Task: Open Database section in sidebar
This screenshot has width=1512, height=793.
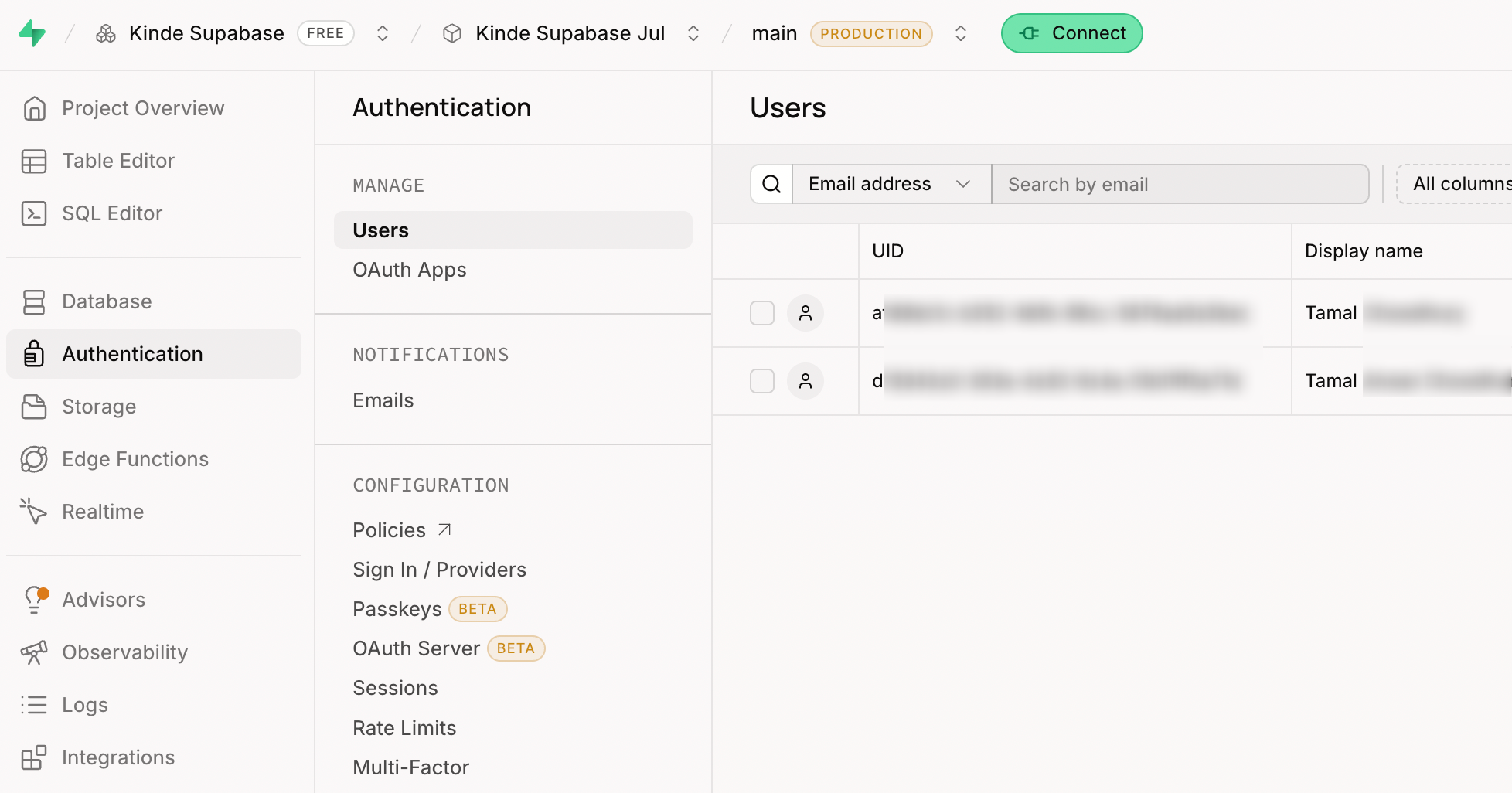Action: pos(154,301)
